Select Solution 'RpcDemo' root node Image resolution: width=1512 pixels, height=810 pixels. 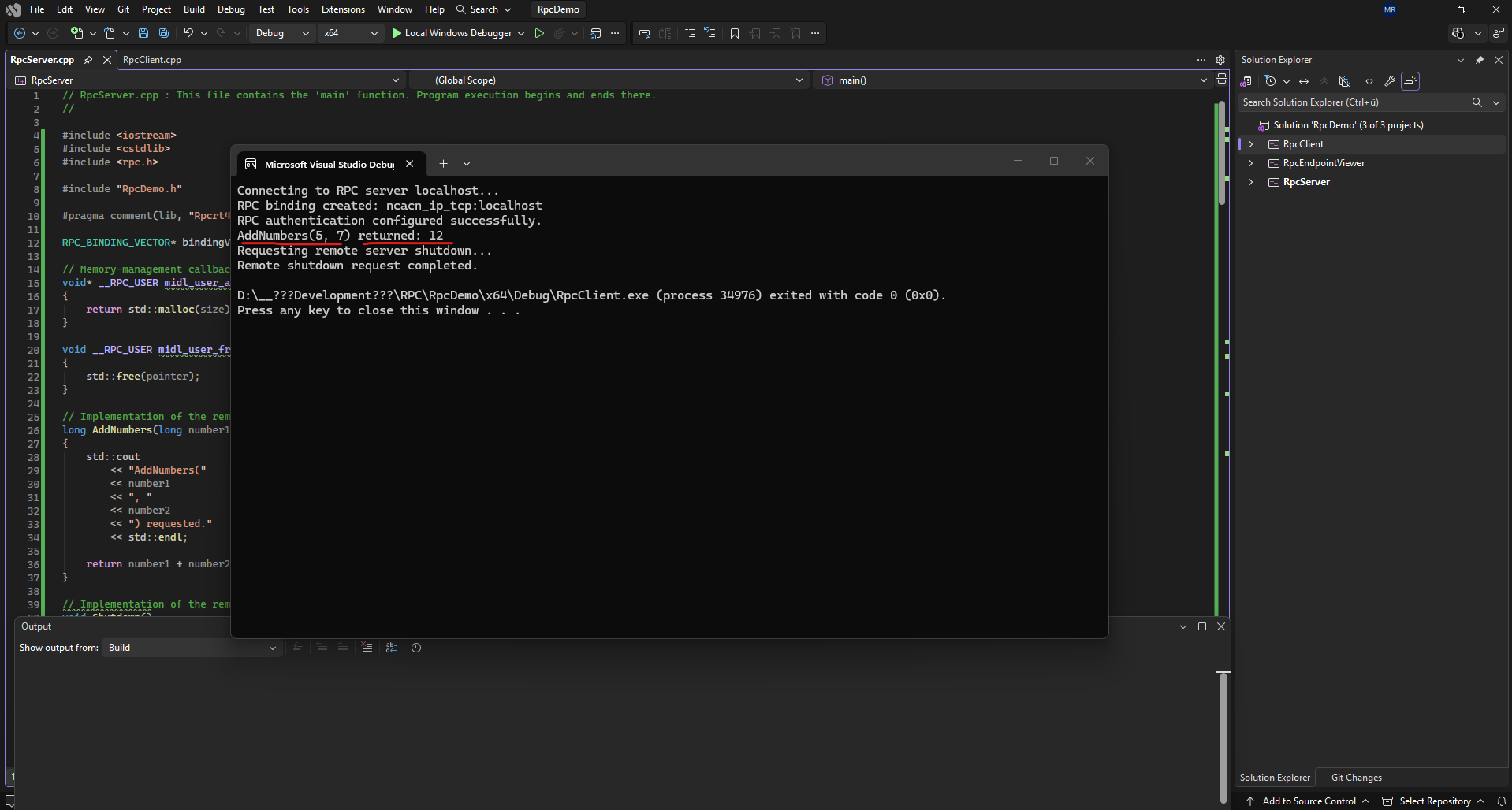click(1348, 125)
